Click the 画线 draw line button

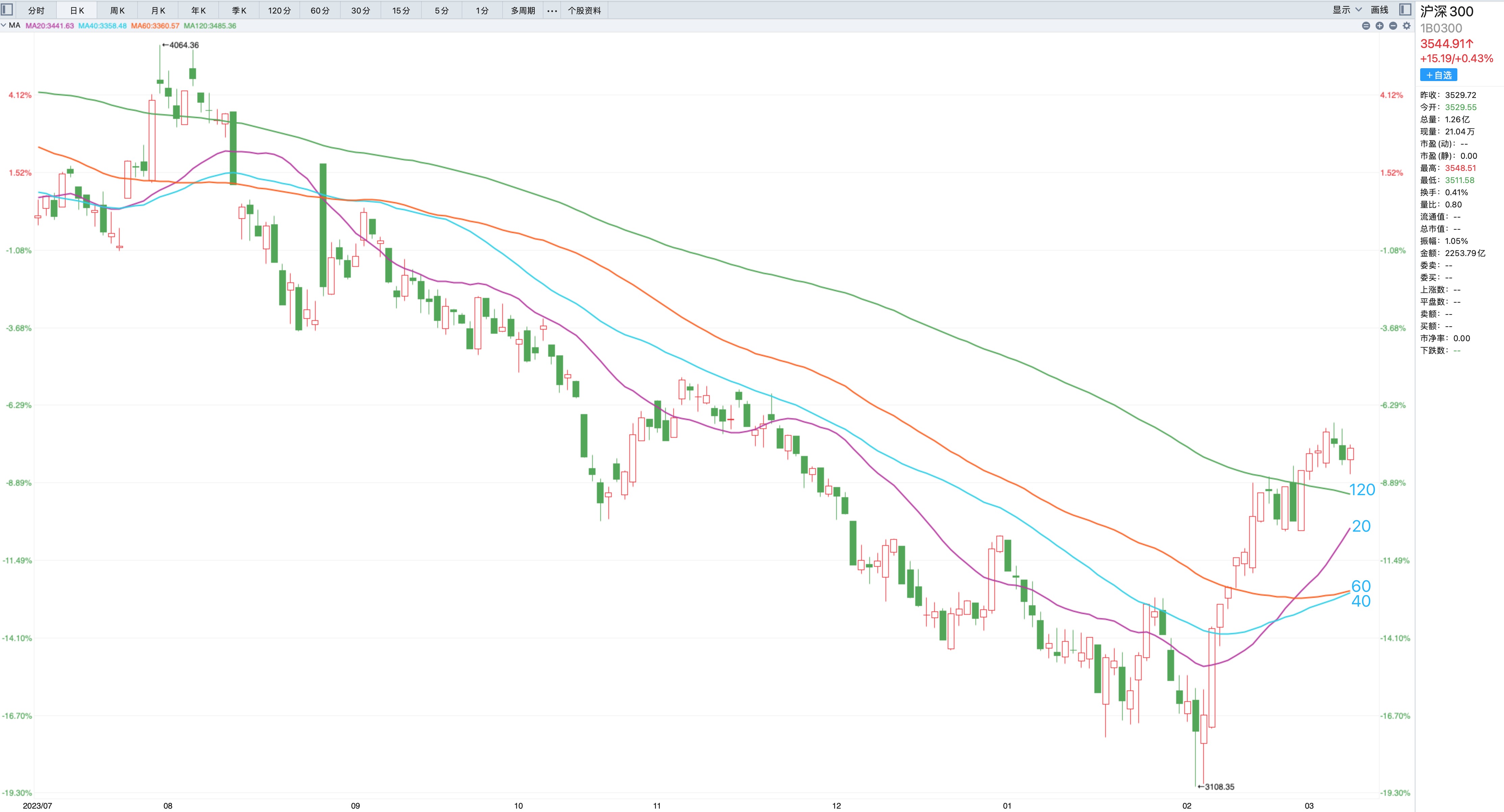point(1379,10)
